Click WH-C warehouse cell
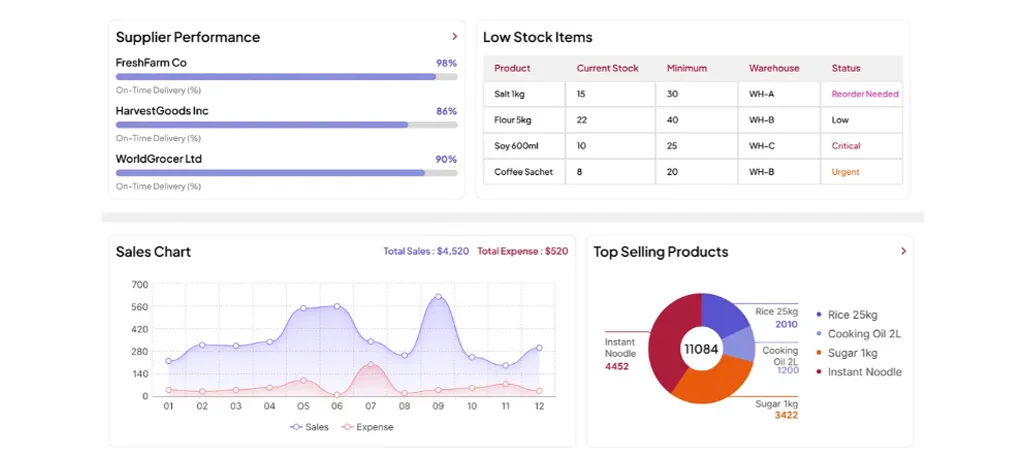The image size is (1026, 466). click(779, 146)
